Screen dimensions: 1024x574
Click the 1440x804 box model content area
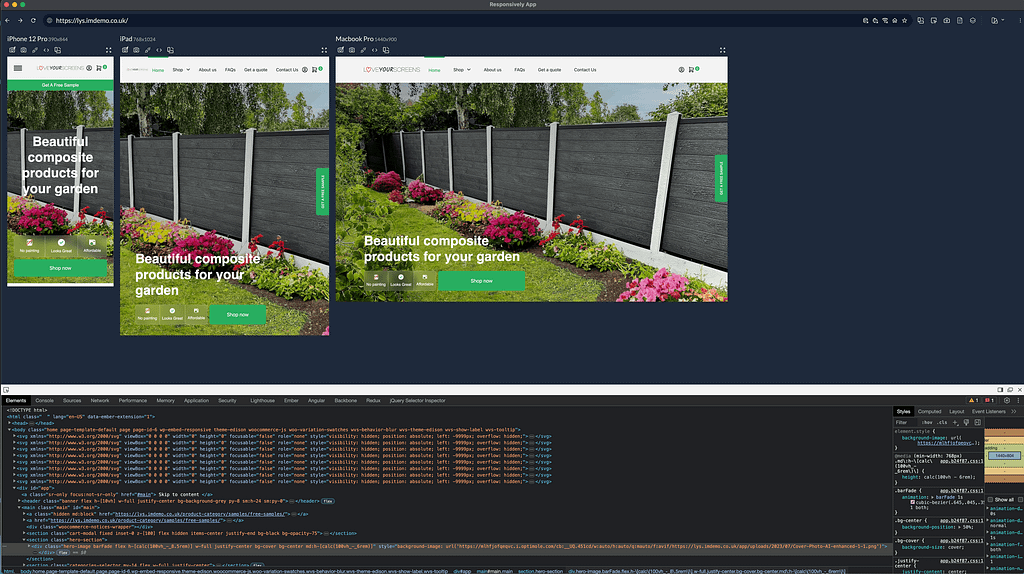(1004, 456)
